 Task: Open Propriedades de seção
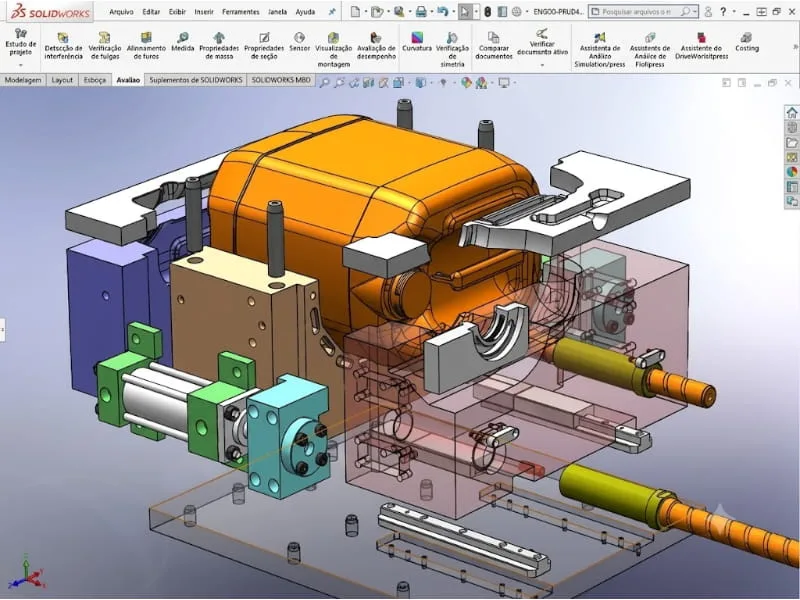[x=264, y=45]
